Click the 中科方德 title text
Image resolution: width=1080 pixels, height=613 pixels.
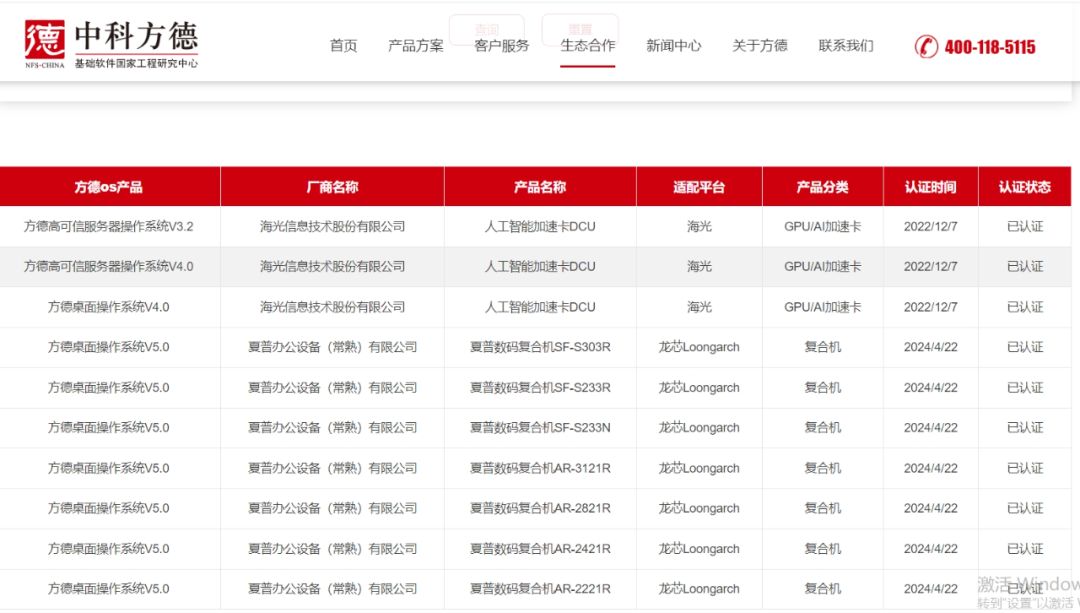136,36
